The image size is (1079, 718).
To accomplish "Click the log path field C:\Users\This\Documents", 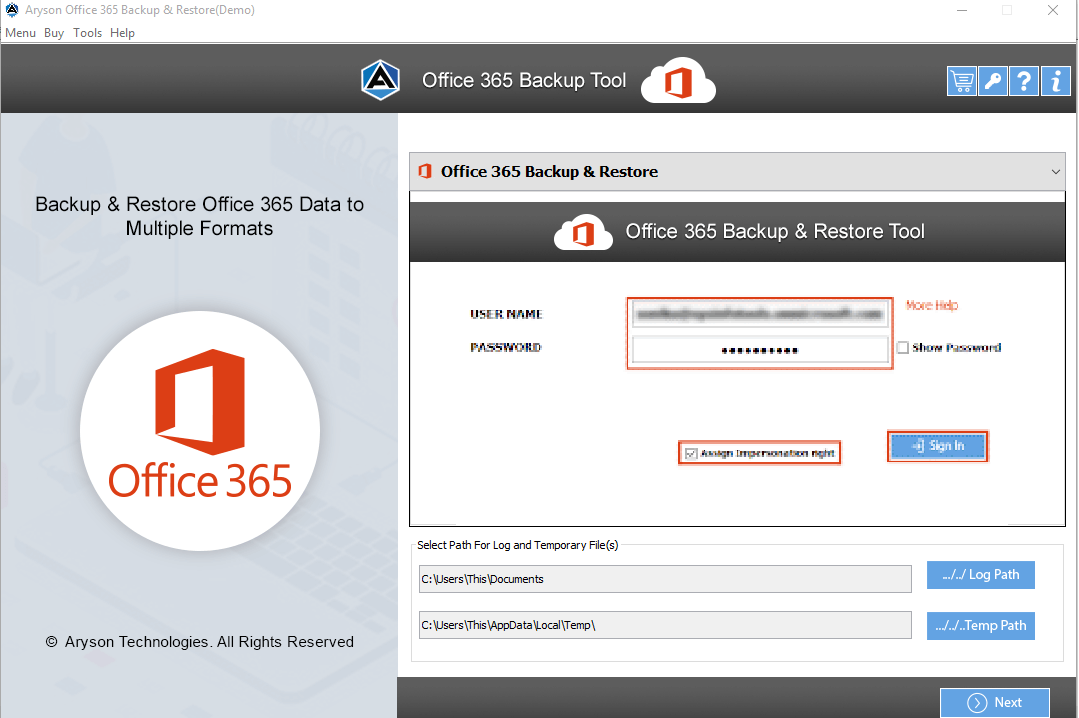I will point(665,579).
